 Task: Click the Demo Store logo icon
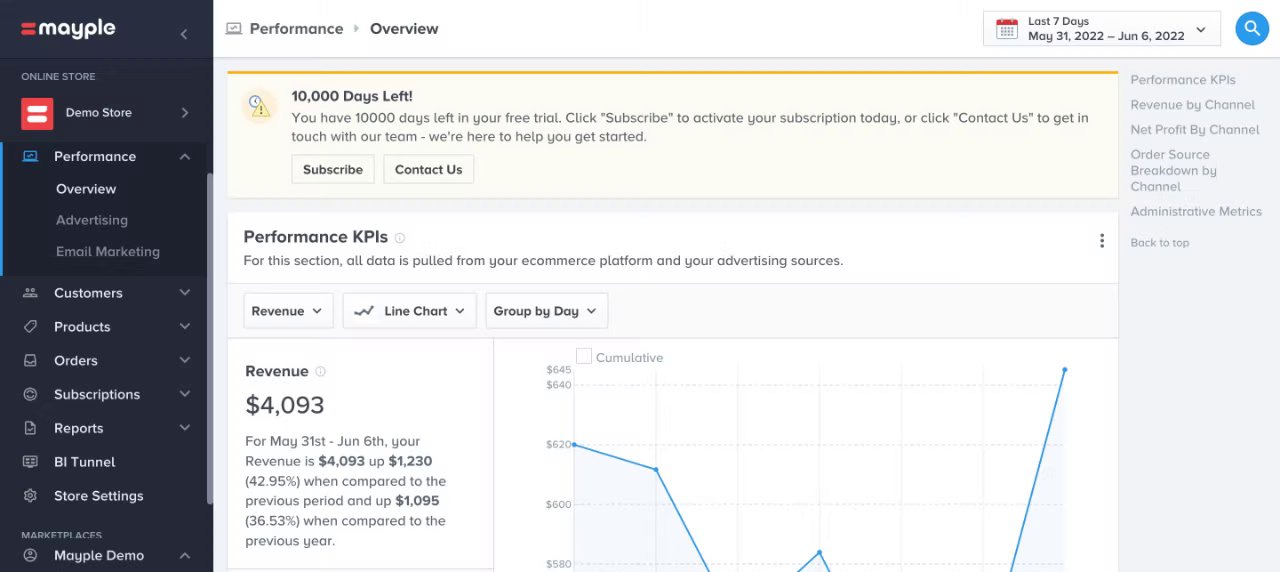click(x=37, y=113)
